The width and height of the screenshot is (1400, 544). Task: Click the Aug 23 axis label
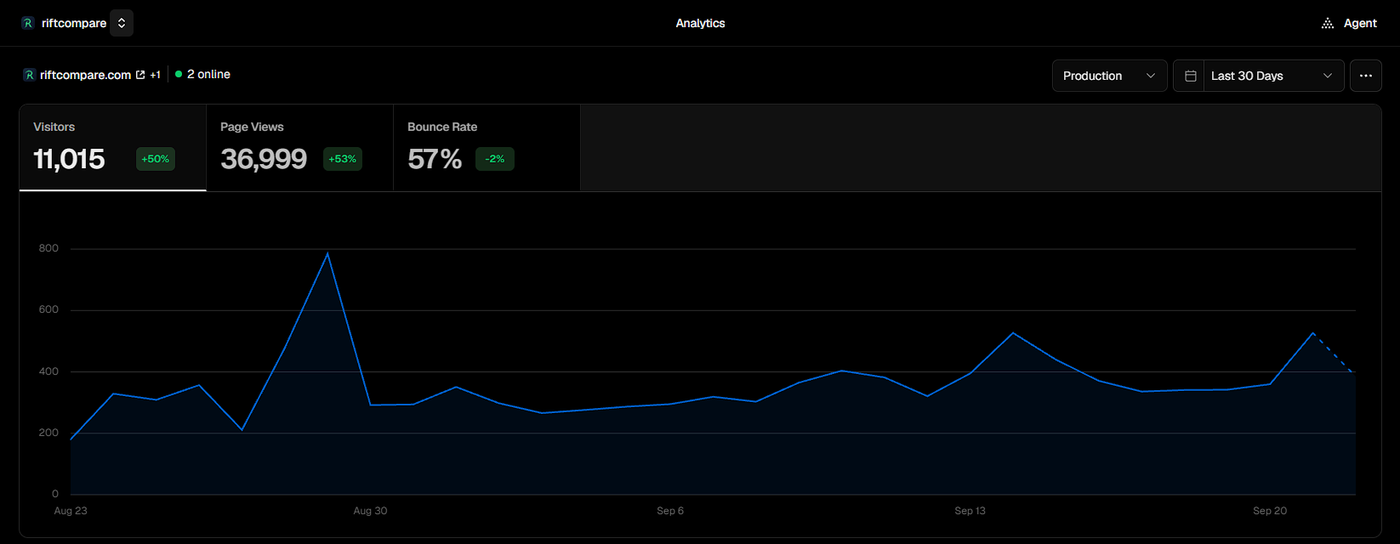coord(70,511)
